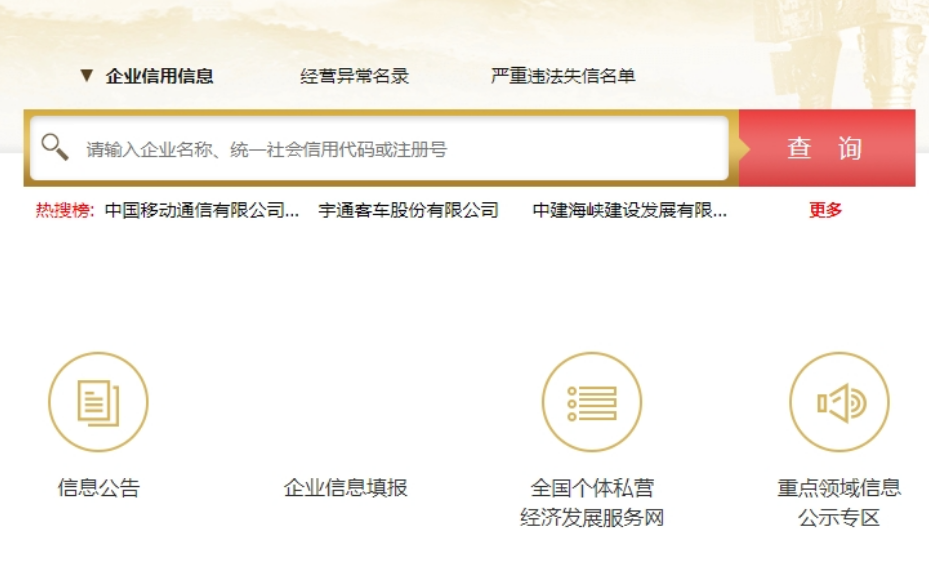Open the 企业信息填报 link
Screen dimensions: 929x580
pos(345,488)
